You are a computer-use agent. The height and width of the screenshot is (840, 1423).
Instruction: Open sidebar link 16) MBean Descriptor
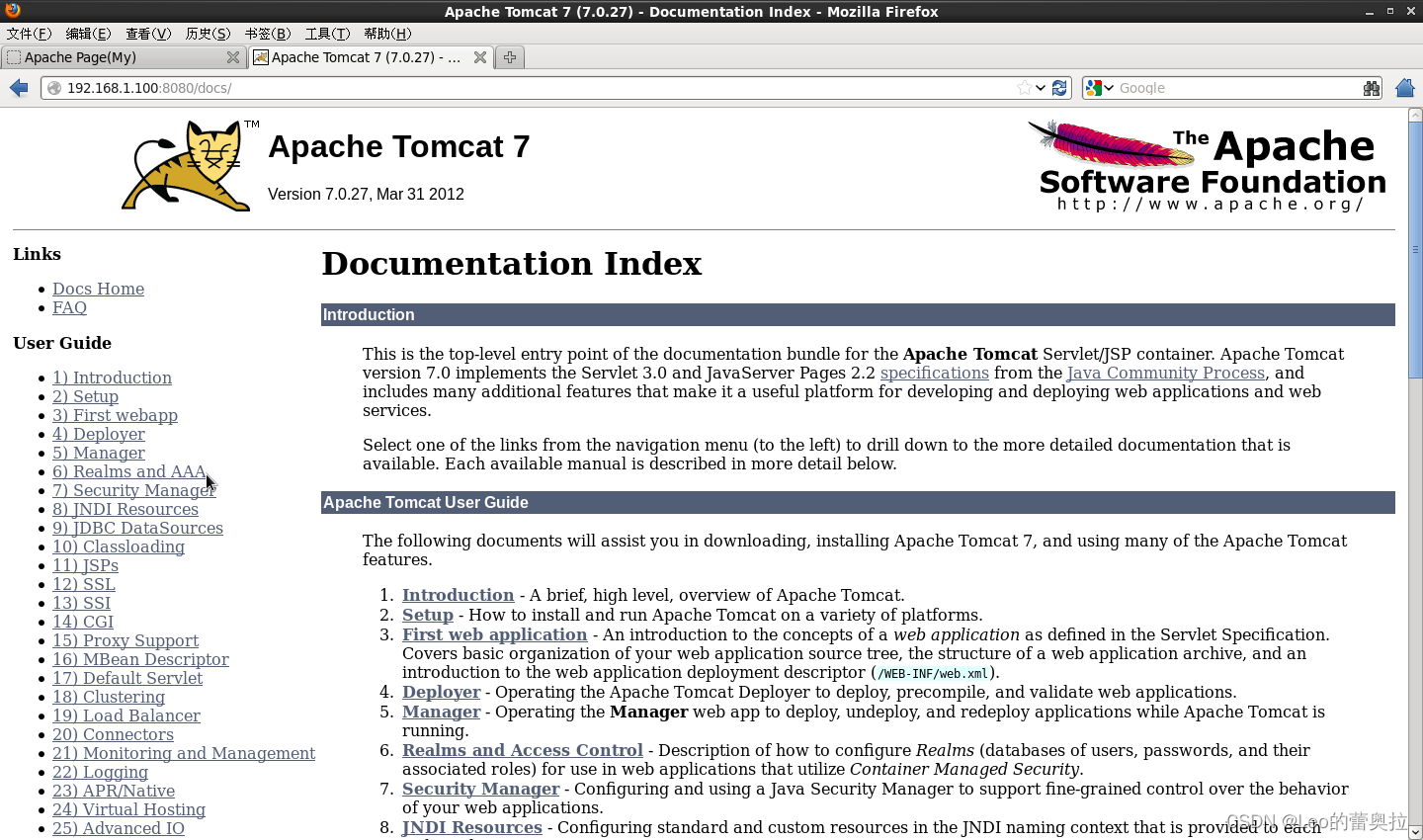click(140, 659)
